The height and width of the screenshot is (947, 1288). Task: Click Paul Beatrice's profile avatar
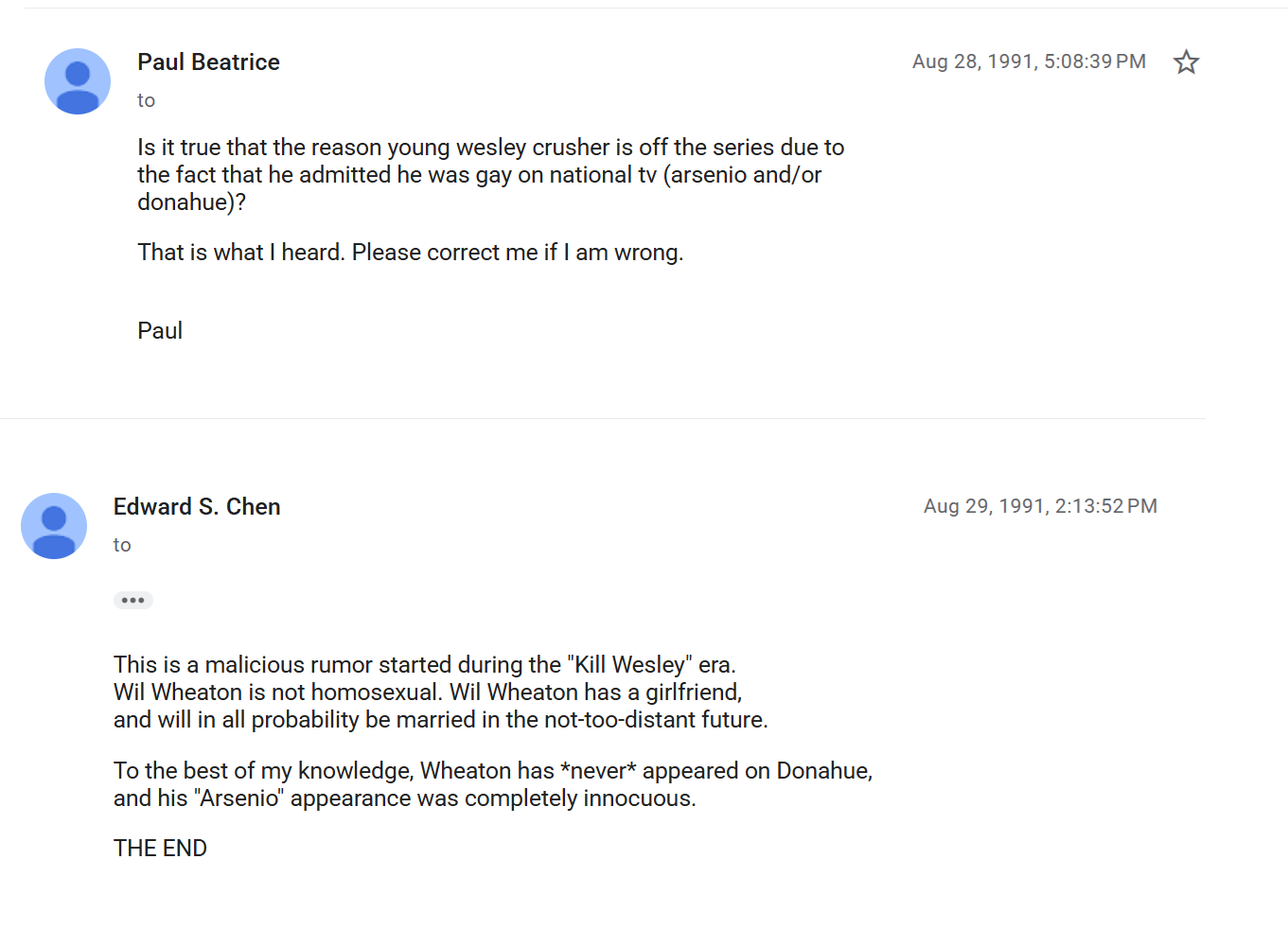coord(78,81)
